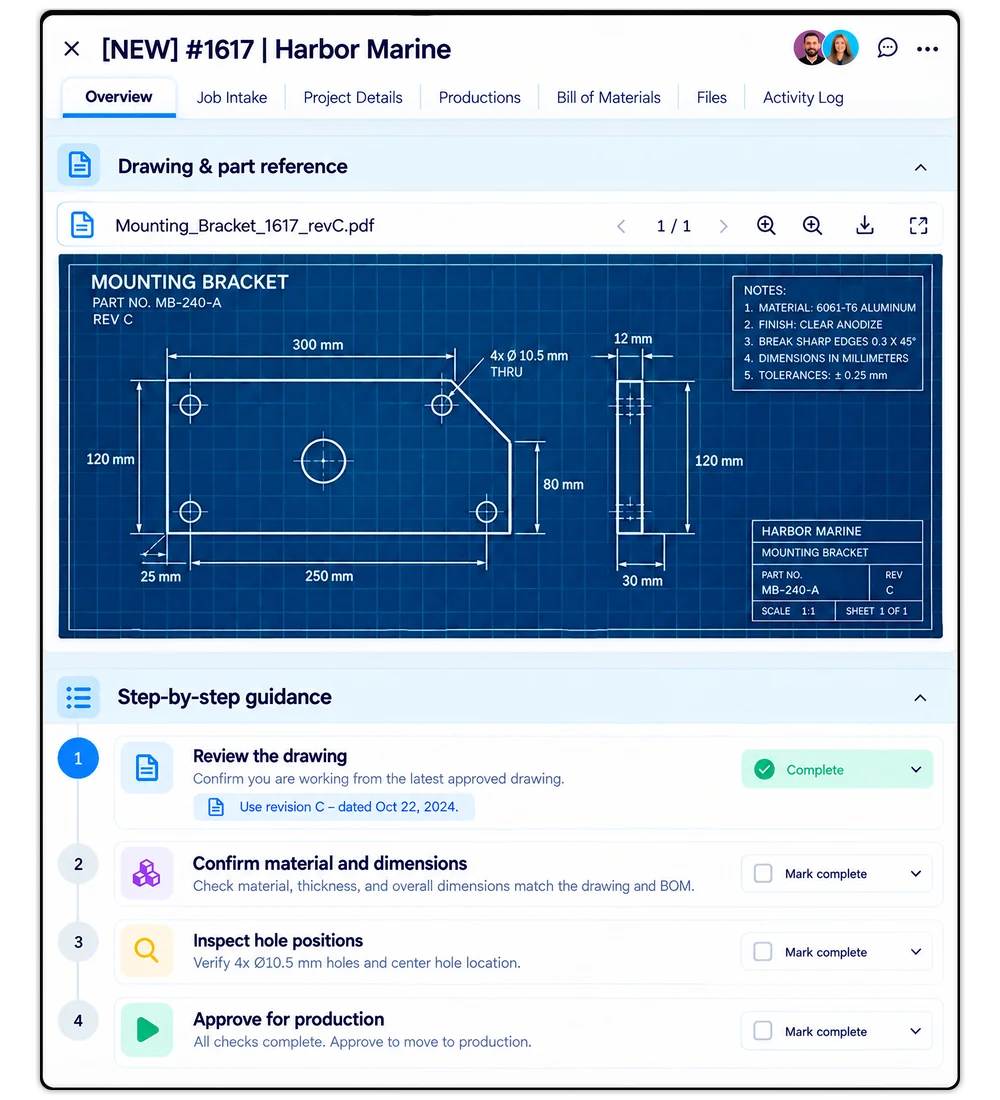Click the Mounting Bracket blueprint preview

pos(500,446)
